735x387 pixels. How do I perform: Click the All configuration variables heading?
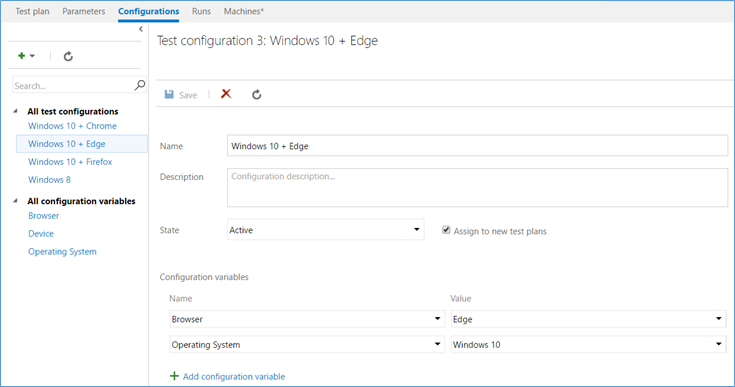pyautogui.click(x=81, y=201)
